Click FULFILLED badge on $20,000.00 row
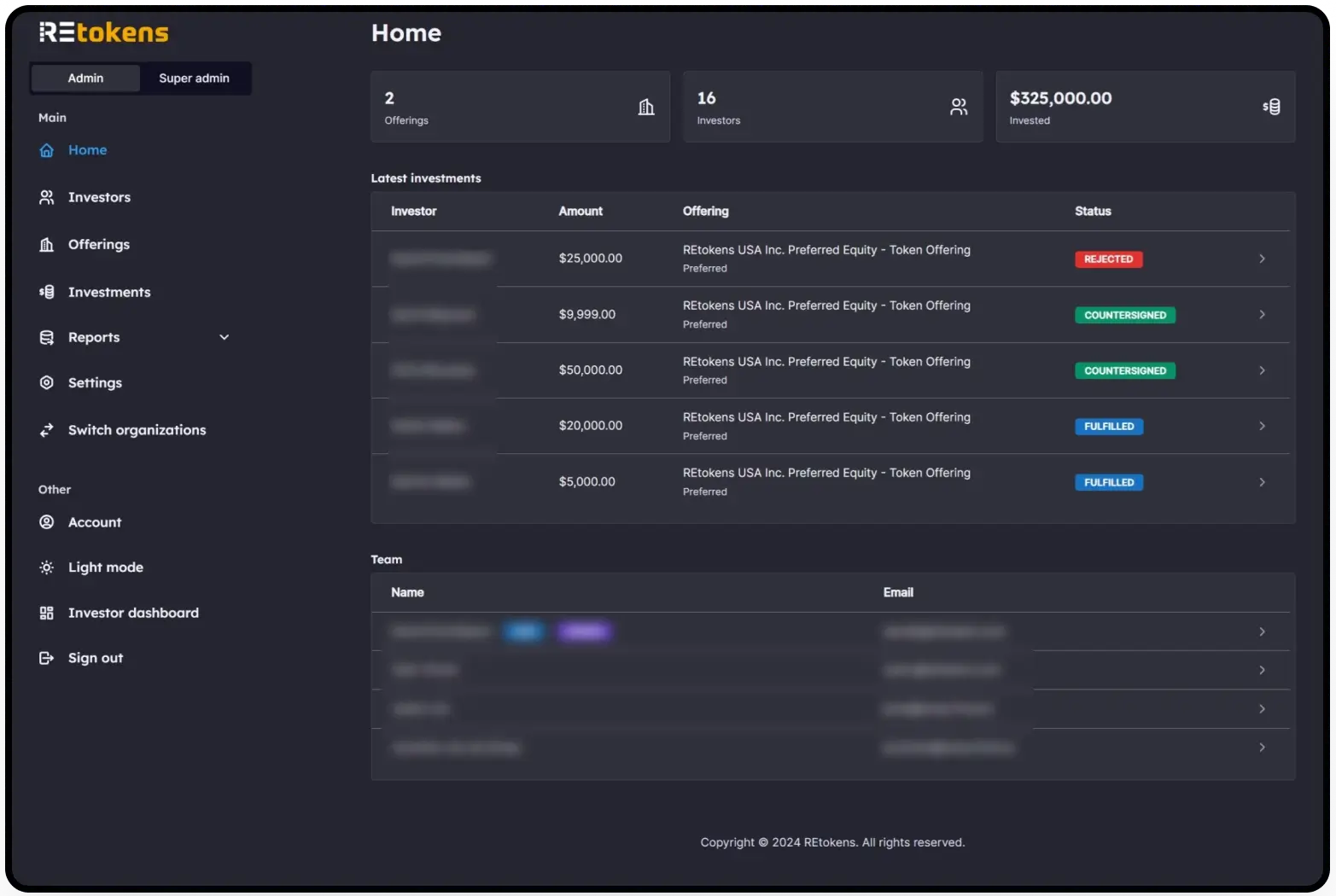The height and width of the screenshot is (896, 1336). point(1109,427)
